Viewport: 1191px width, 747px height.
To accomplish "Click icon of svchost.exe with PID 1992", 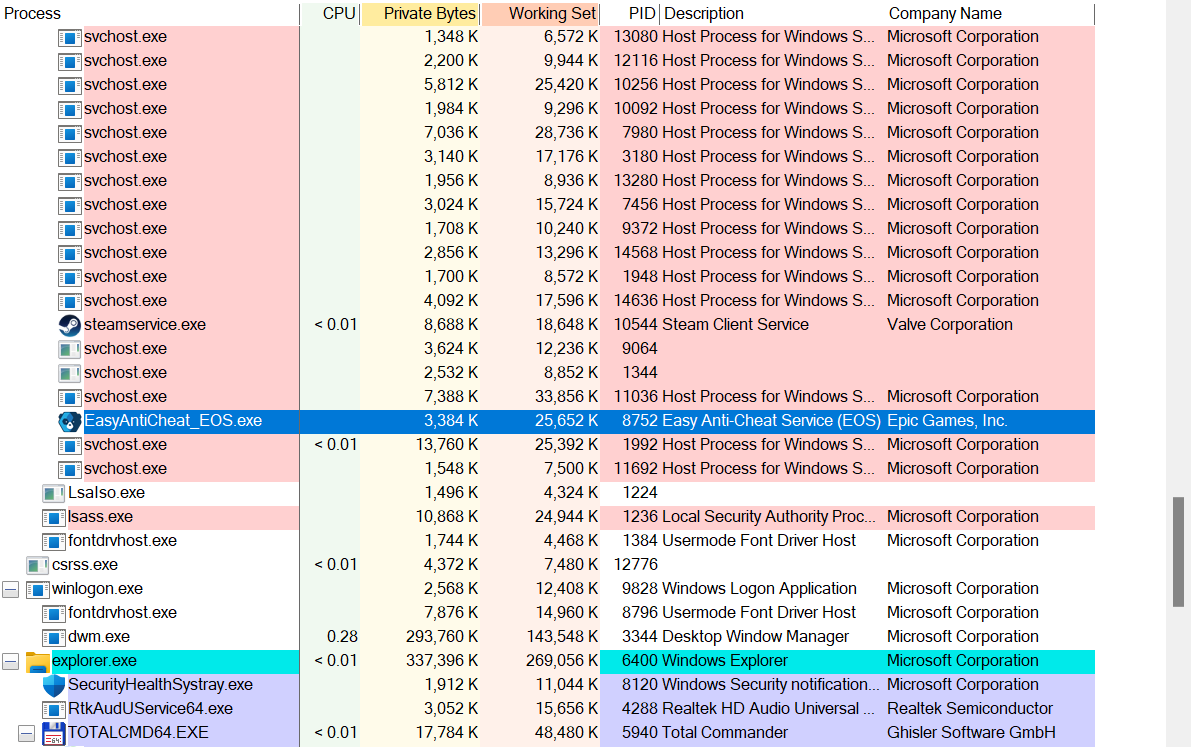I will tap(70, 445).
